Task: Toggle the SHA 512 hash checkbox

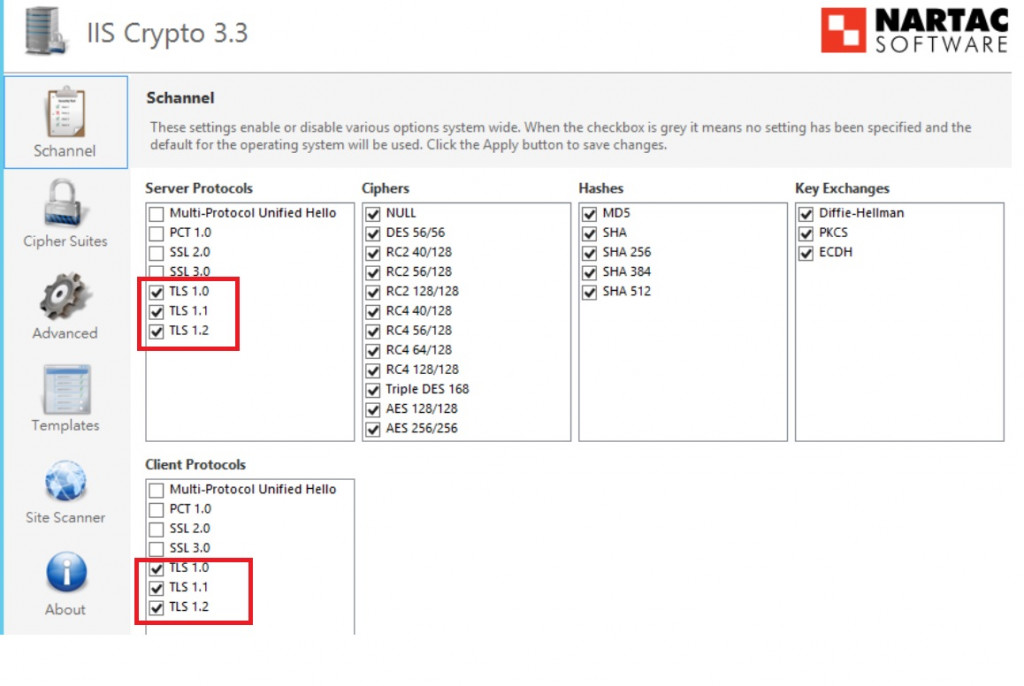Action: coord(590,292)
